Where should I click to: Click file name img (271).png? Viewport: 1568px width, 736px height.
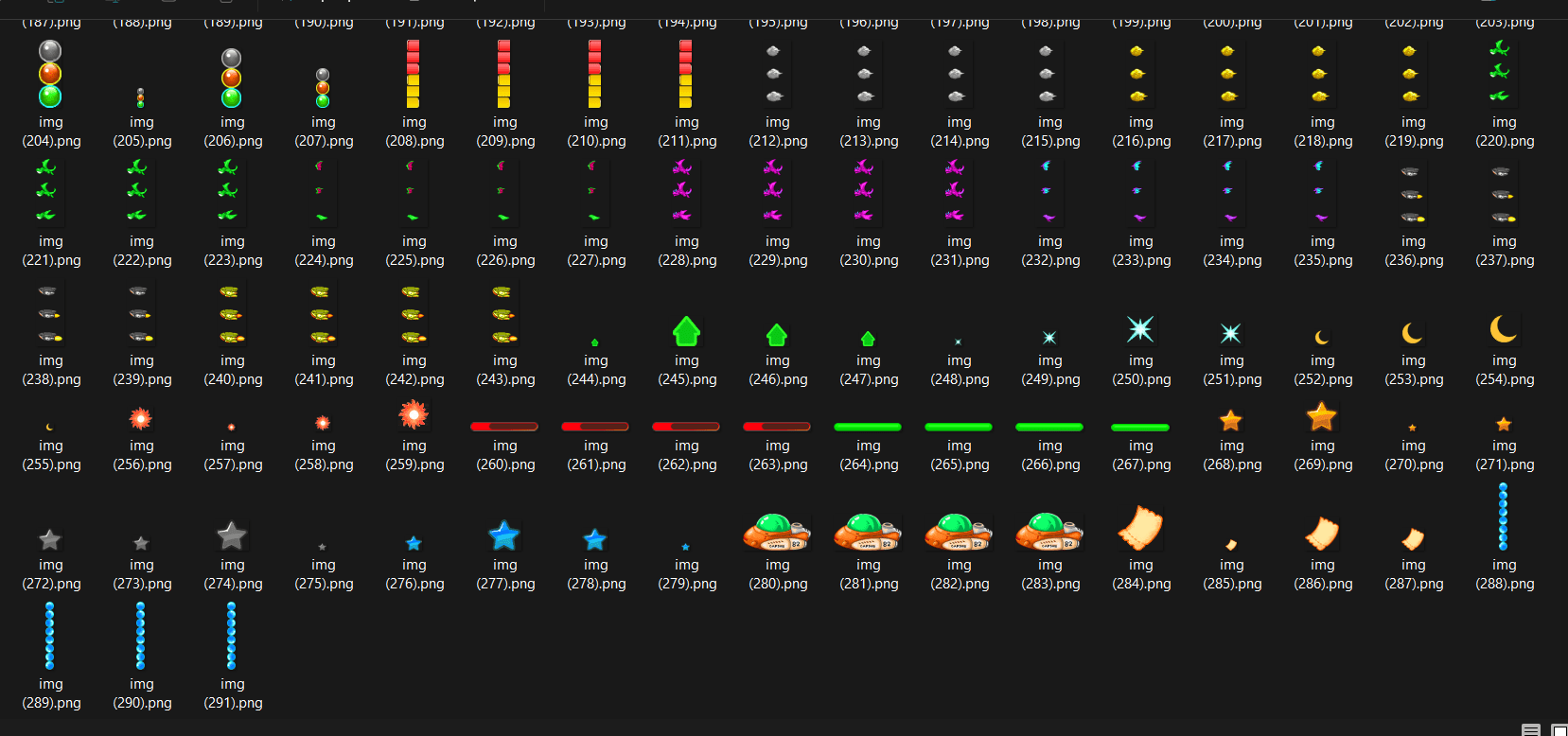pos(1505,455)
